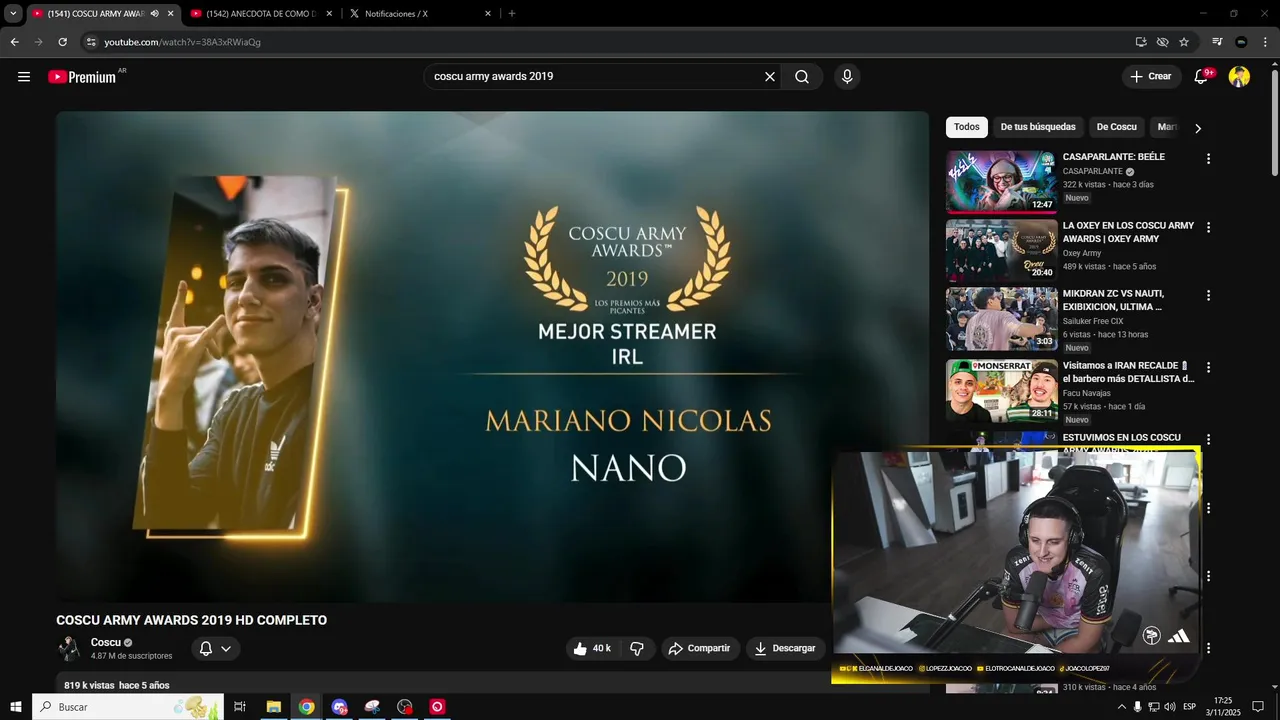Open CASAPARLANTE: BEÉLE video thumbnail

[x=1002, y=182]
